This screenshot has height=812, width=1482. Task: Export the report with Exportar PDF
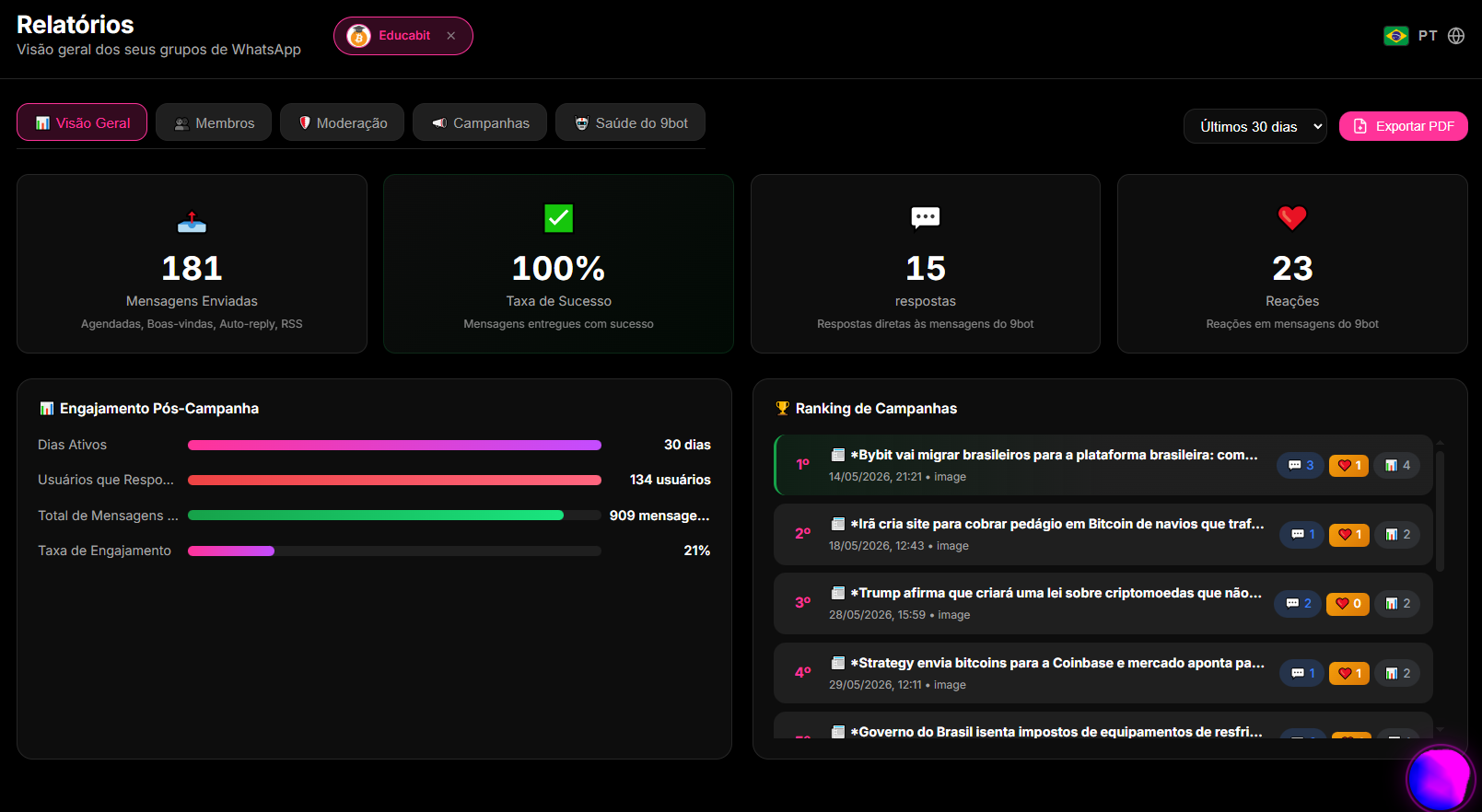pos(1404,126)
